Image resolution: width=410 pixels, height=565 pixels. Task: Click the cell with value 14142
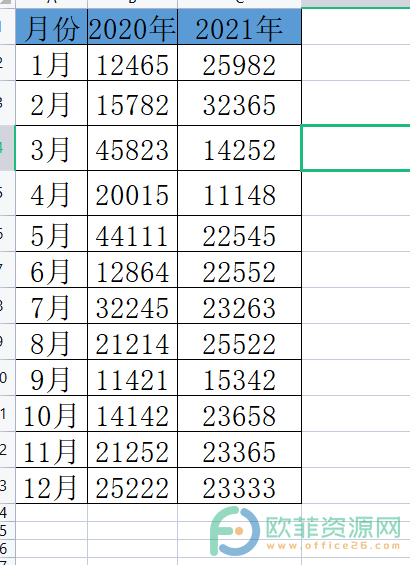tap(133, 414)
